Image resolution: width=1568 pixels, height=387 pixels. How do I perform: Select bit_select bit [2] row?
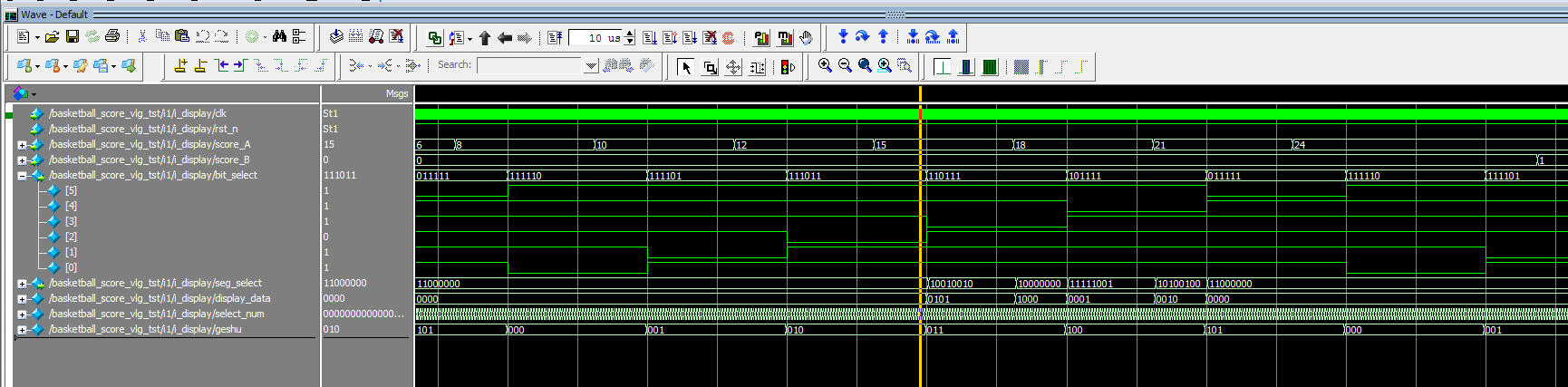163,237
